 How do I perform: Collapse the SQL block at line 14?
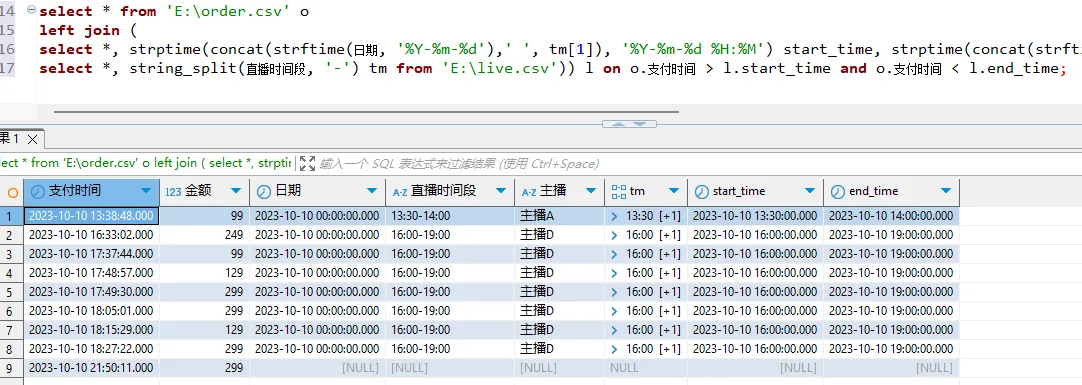point(31,10)
